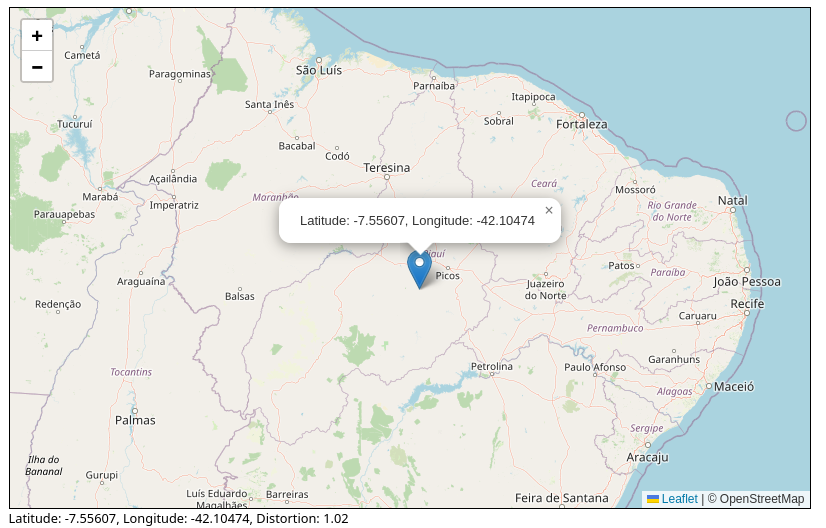Click the zoom in plus button
This screenshot has width=826, height=528.
pyautogui.click(x=37, y=36)
